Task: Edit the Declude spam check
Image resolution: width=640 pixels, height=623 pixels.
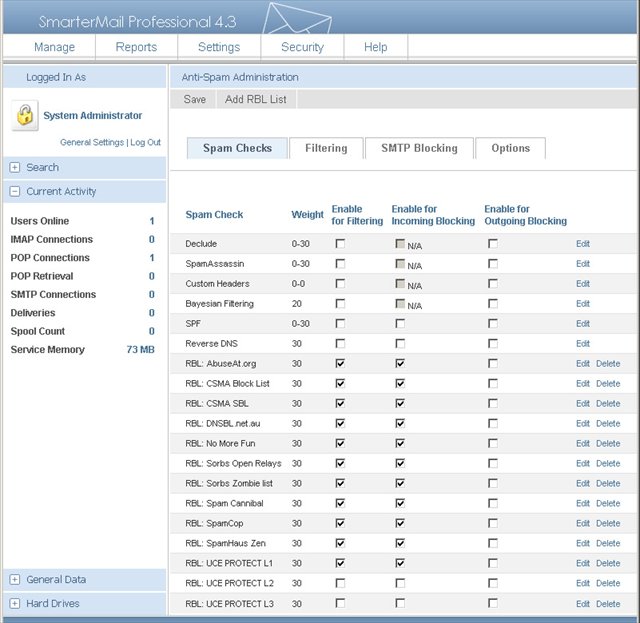Action: click(x=583, y=244)
